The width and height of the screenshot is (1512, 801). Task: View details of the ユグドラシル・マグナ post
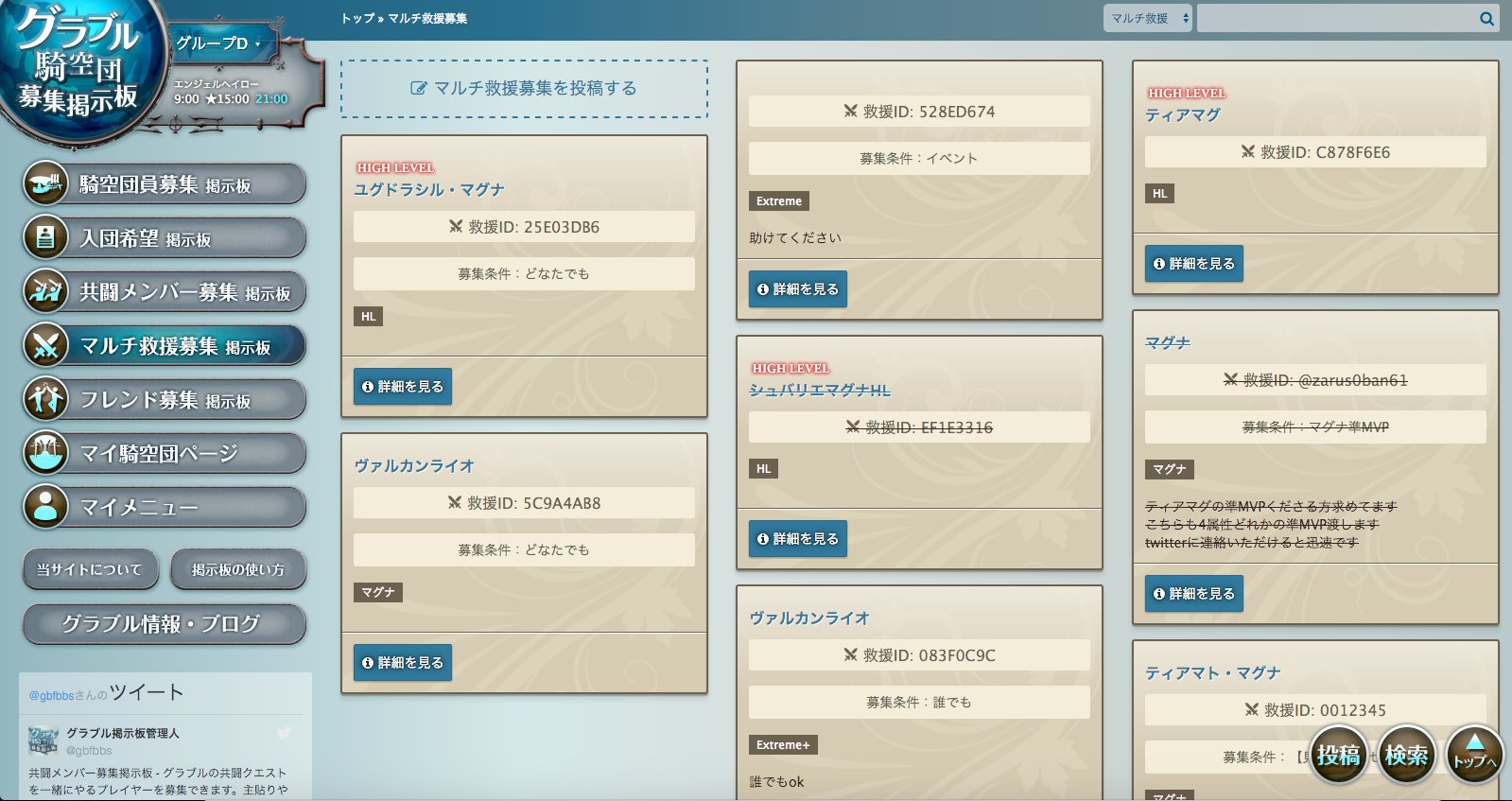pos(403,387)
